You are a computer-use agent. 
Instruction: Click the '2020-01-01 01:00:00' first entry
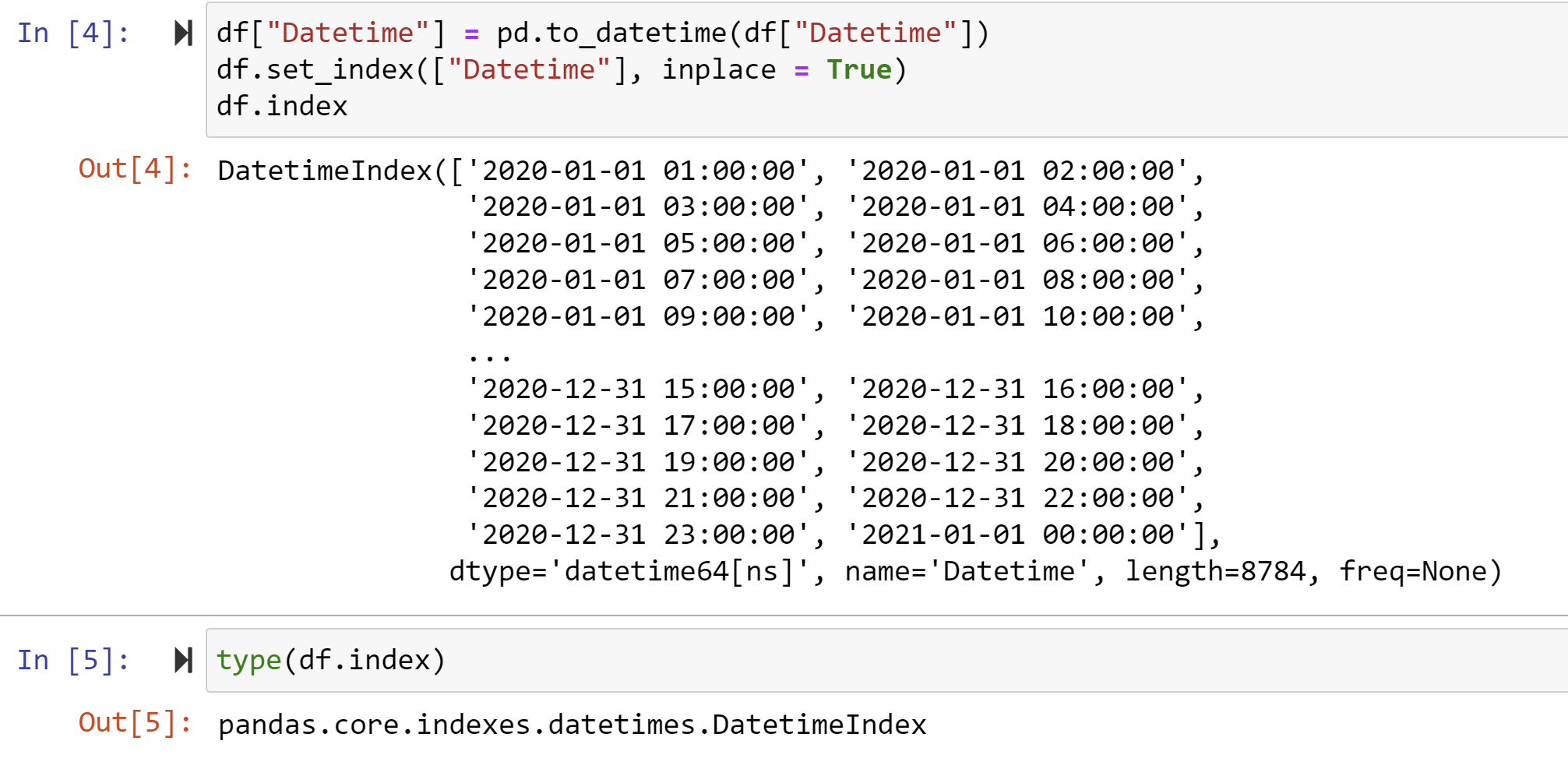coord(639,170)
